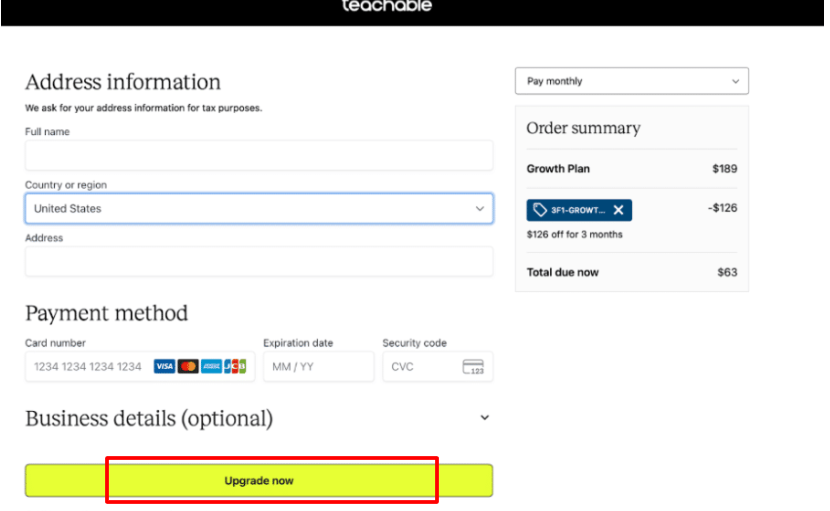Click the Payment method heading
Screen dimensions: 830x511
106,313
